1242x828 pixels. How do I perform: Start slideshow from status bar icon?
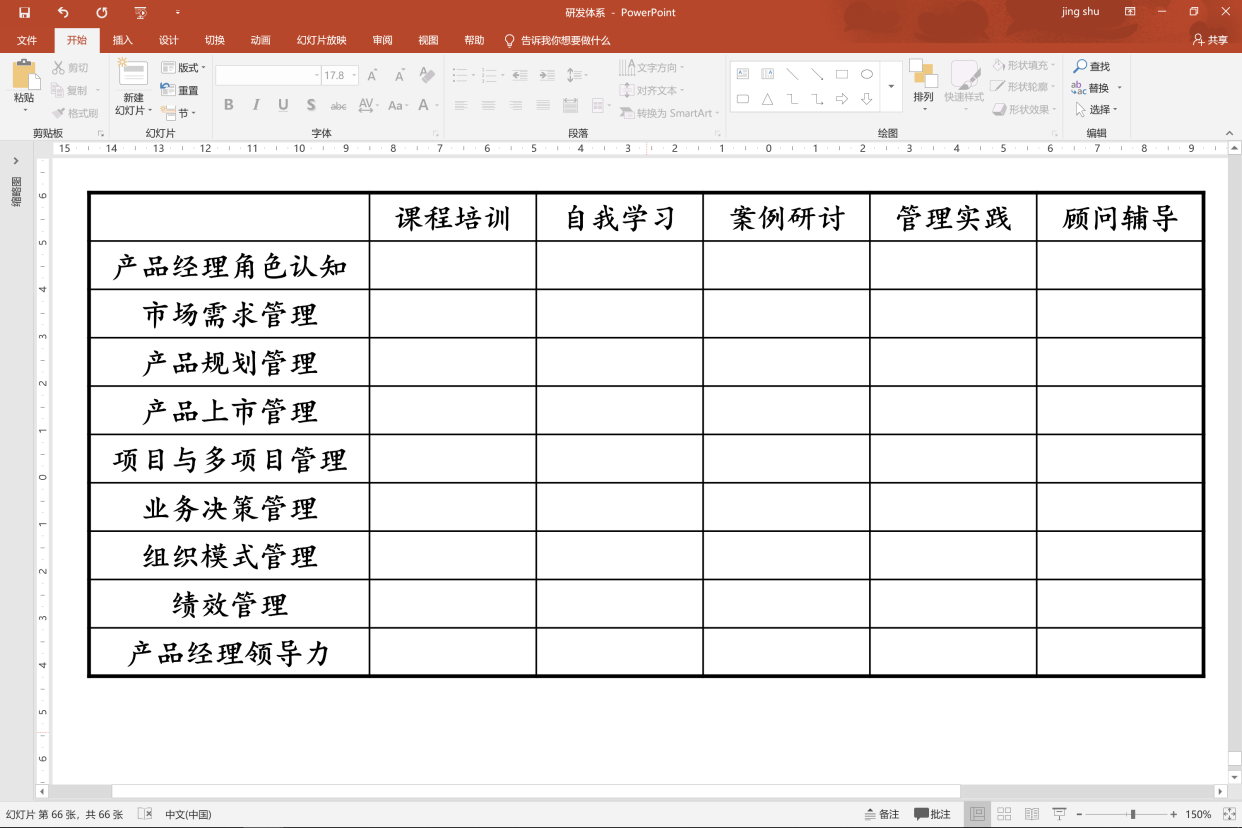pyautogui.click(x=1059, y=814)
